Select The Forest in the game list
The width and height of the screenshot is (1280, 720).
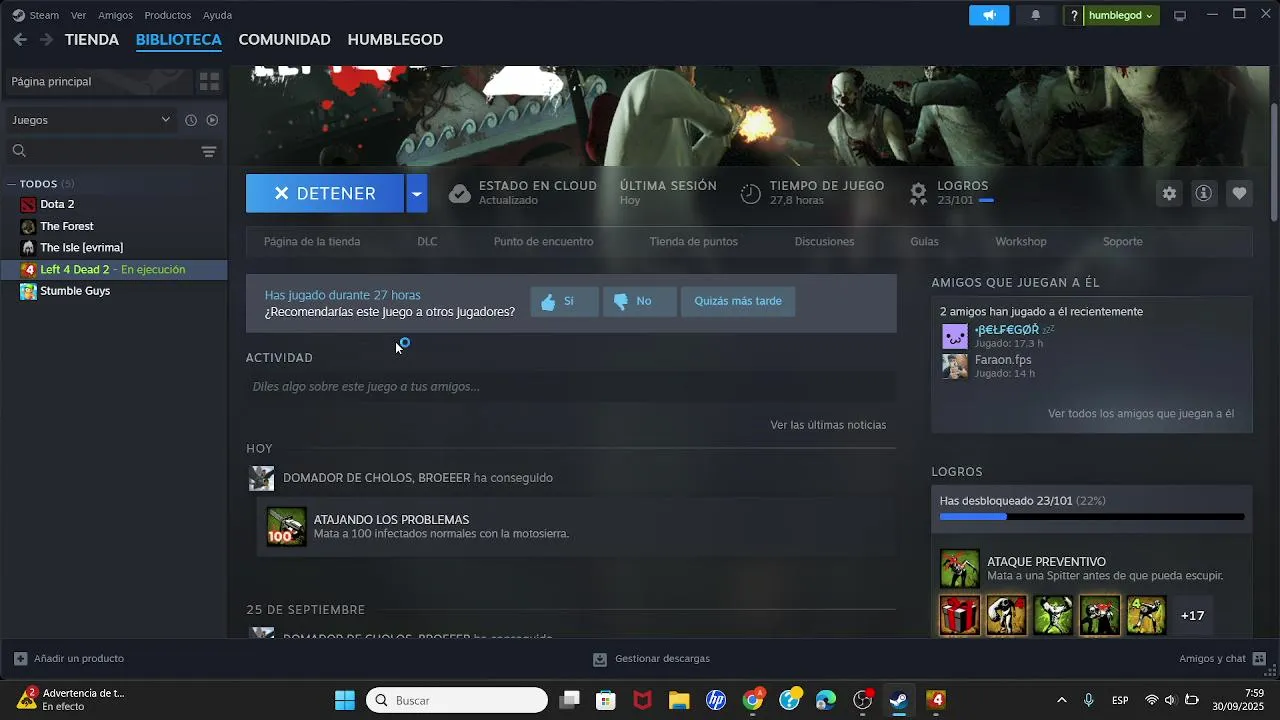click(x=67, y=226)
